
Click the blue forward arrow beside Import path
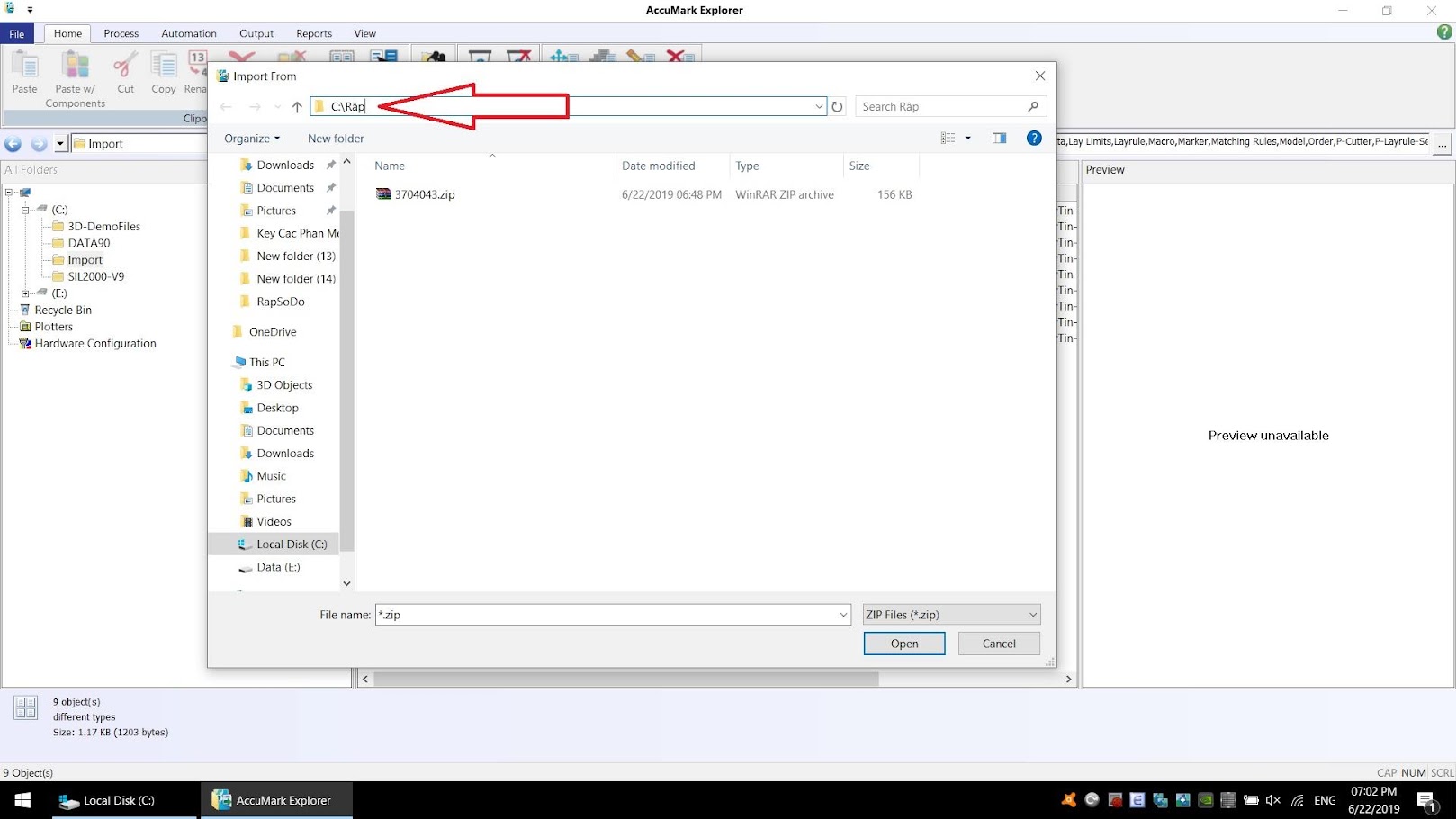(x=39, y=144)
